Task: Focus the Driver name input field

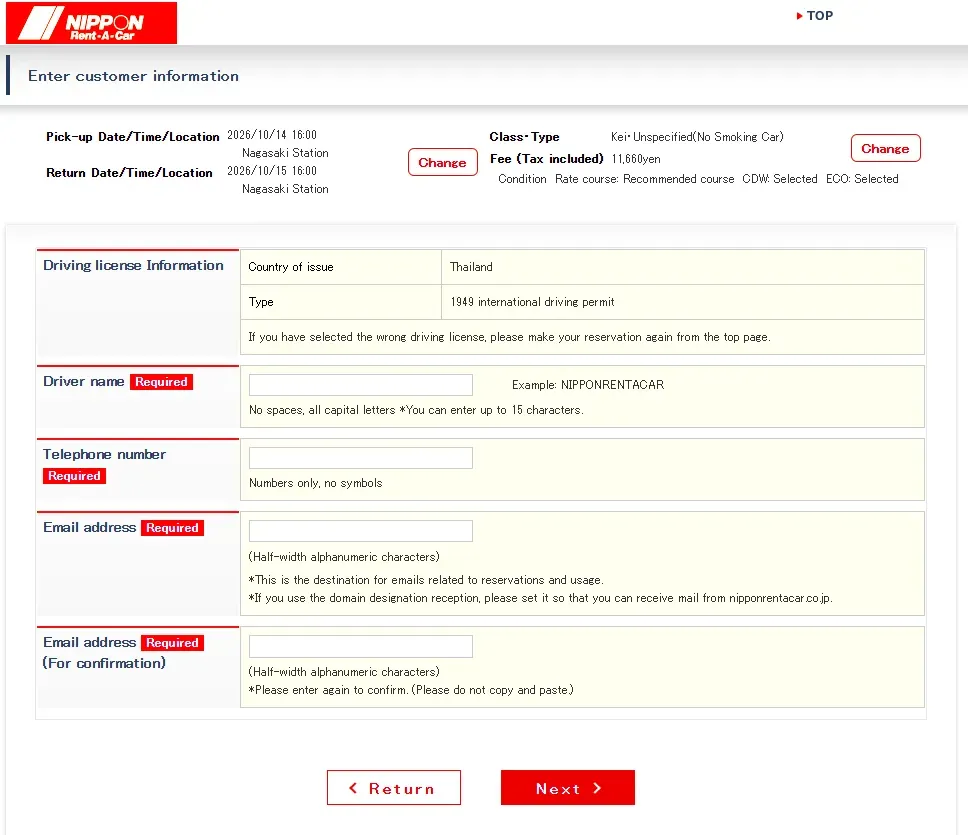Action: click(361, 384)
